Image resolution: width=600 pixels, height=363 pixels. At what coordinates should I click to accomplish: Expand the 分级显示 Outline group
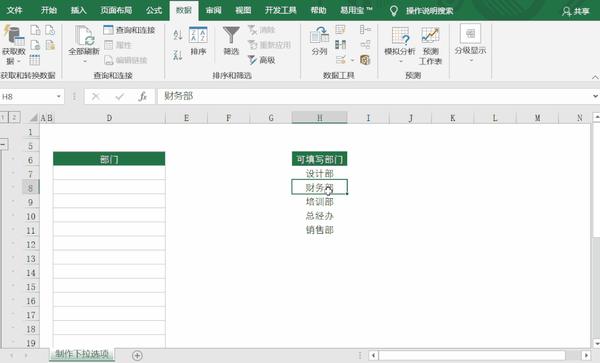click(471, 44)
